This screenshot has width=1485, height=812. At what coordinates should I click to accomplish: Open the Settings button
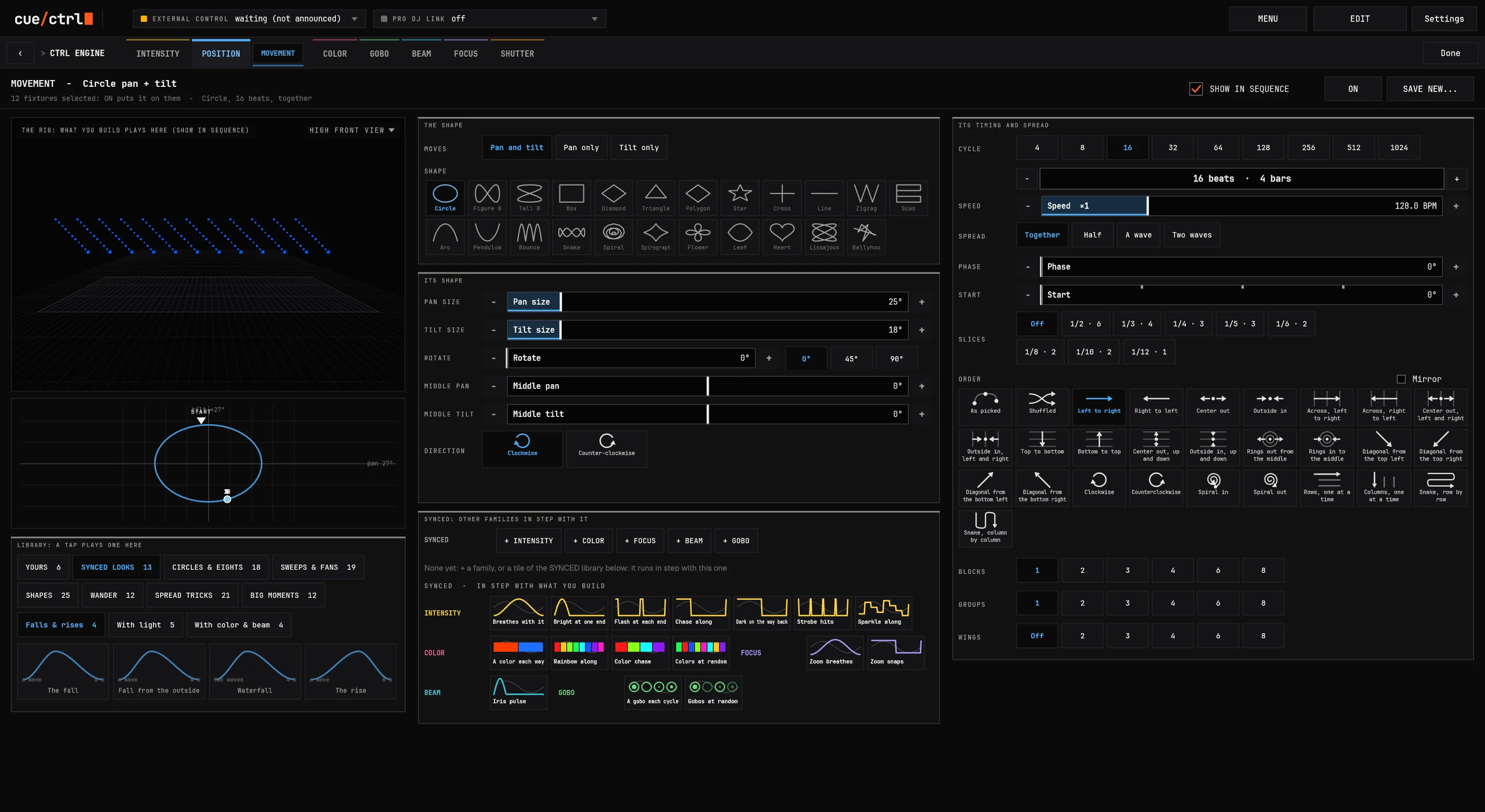point(1443,18)
